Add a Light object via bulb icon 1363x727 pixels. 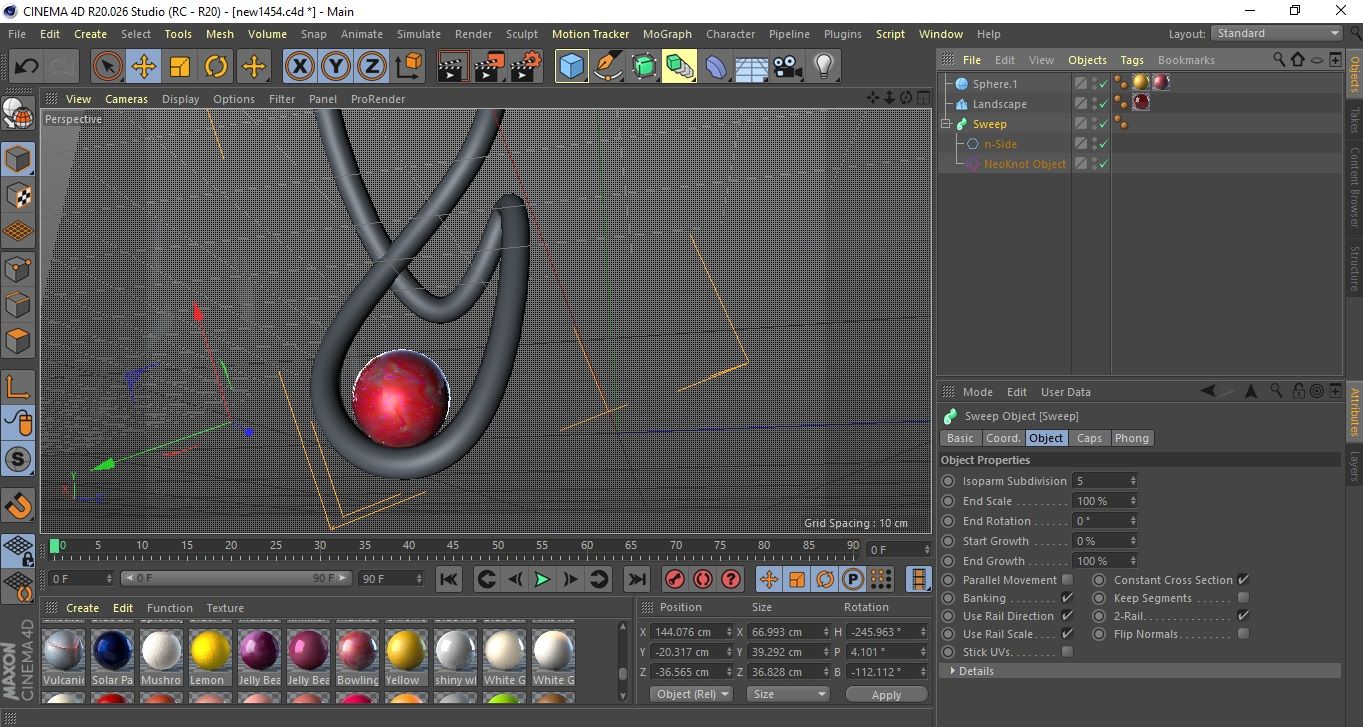pos(823,67)
